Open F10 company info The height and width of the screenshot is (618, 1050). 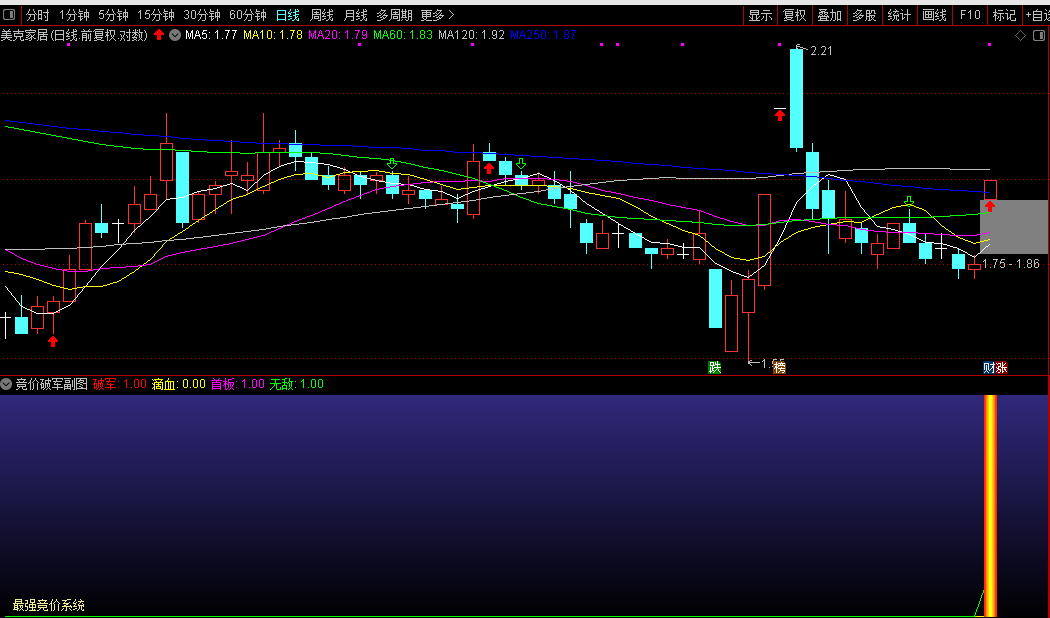[970, 15]
